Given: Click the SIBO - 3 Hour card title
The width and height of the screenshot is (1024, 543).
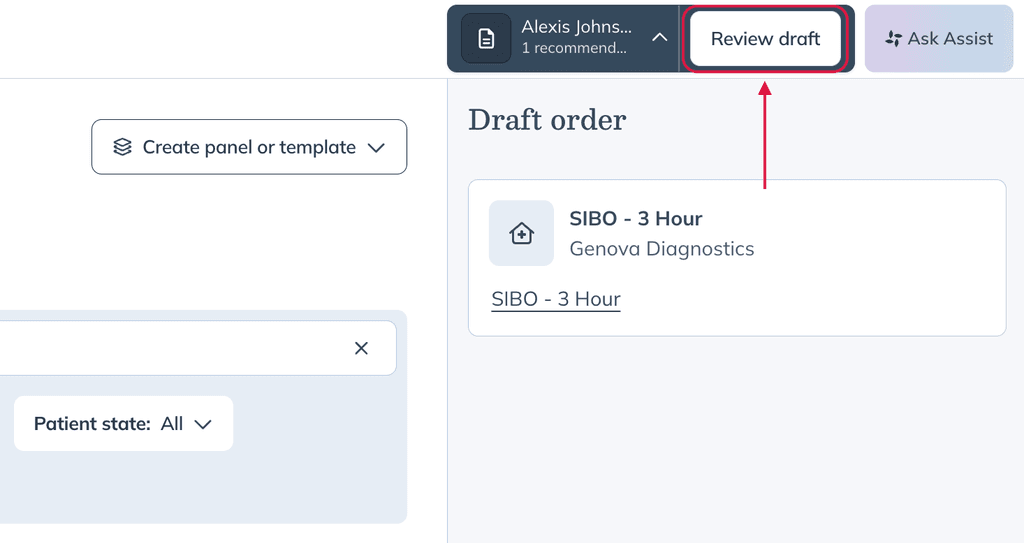Looking at the screenshot, I should pos(635,218).
